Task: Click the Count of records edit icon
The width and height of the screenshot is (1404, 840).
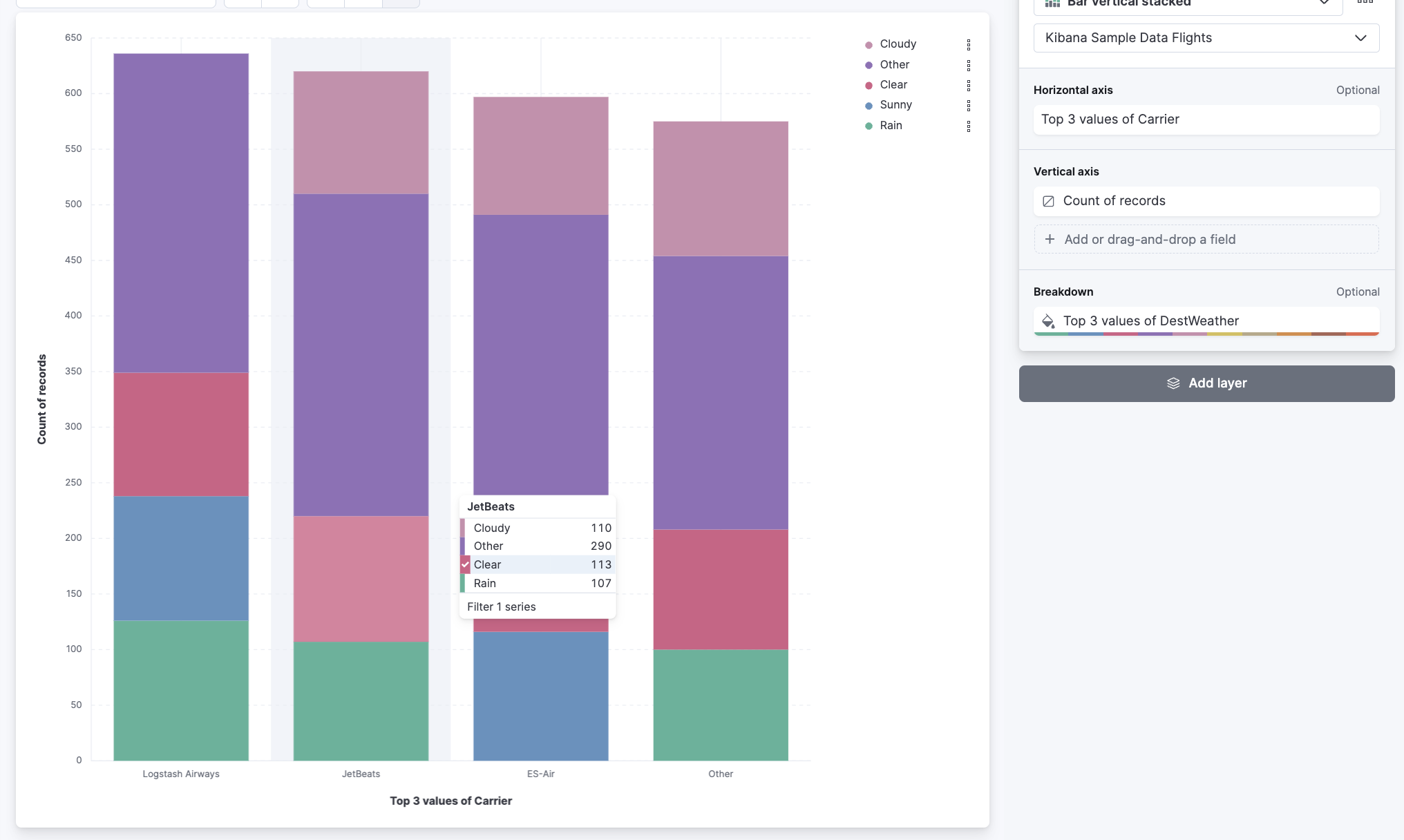Action: 1048,201
